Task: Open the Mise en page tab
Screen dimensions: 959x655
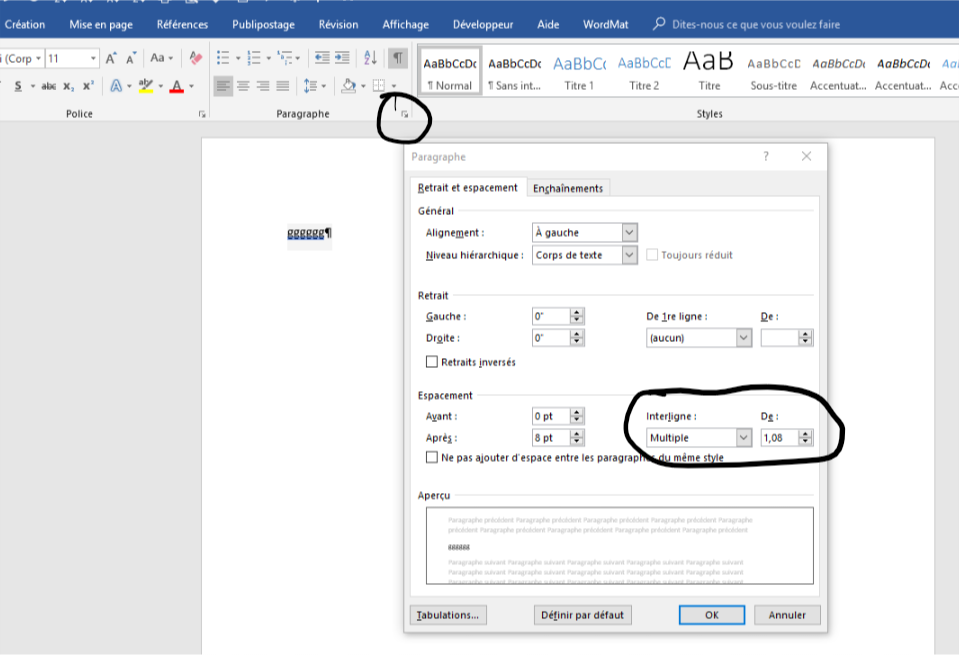Action: tap(101, 24)
